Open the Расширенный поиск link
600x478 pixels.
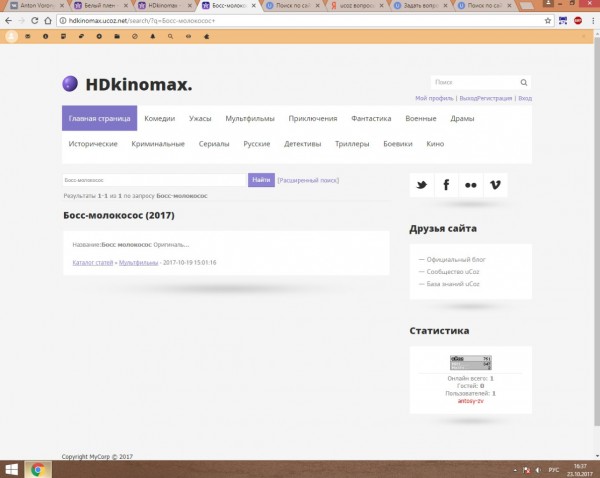coord(308,180)
